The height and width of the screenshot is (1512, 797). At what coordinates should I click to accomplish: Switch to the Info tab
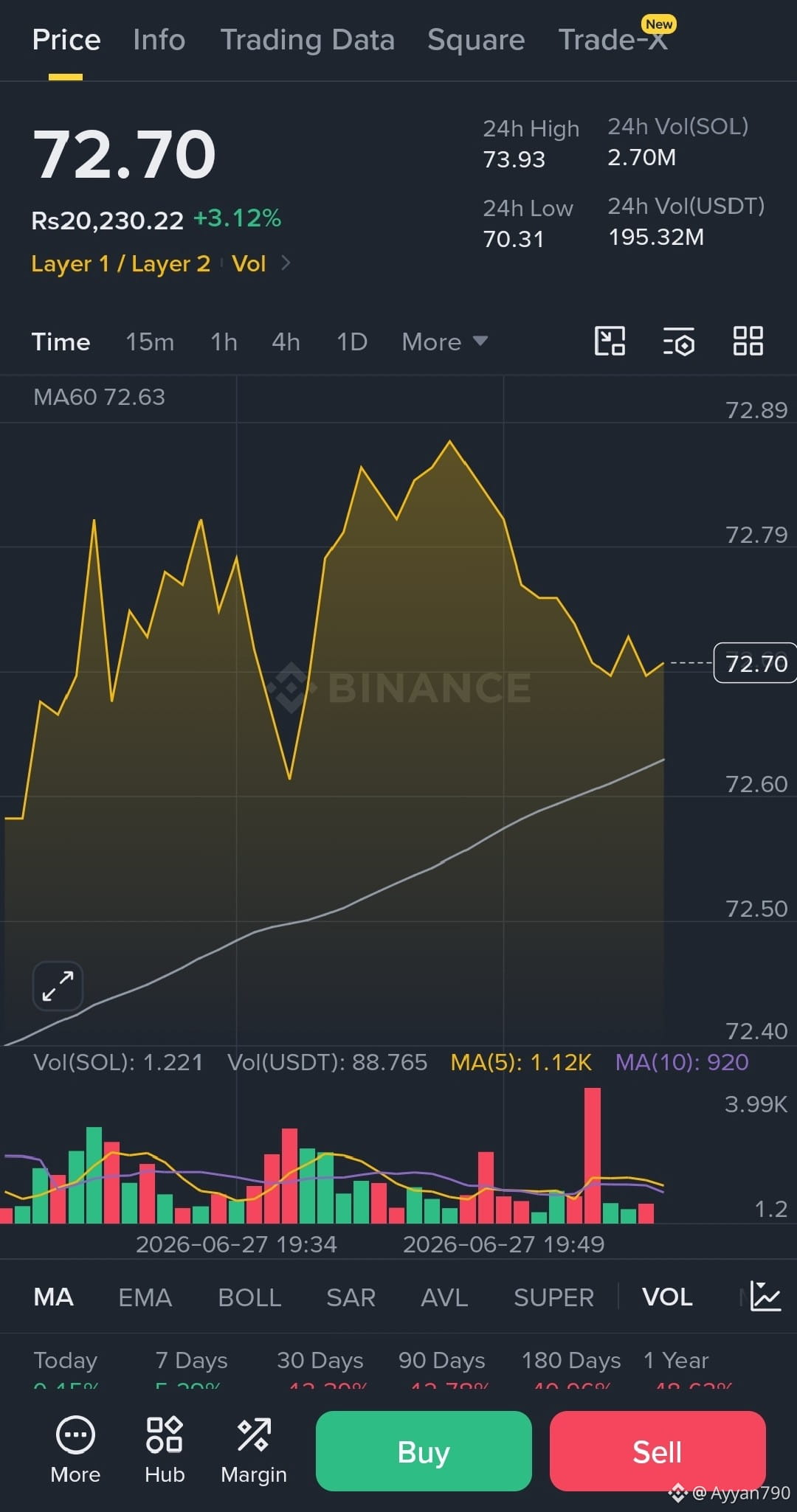159,40
